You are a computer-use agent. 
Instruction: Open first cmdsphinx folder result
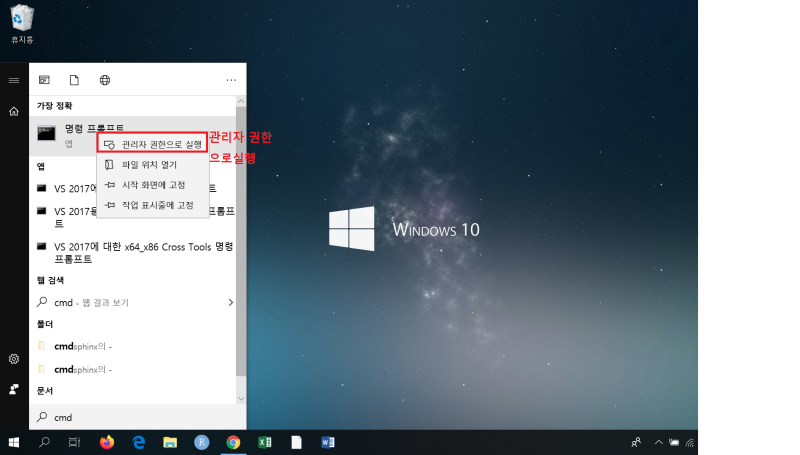click(x=135, y=346)
